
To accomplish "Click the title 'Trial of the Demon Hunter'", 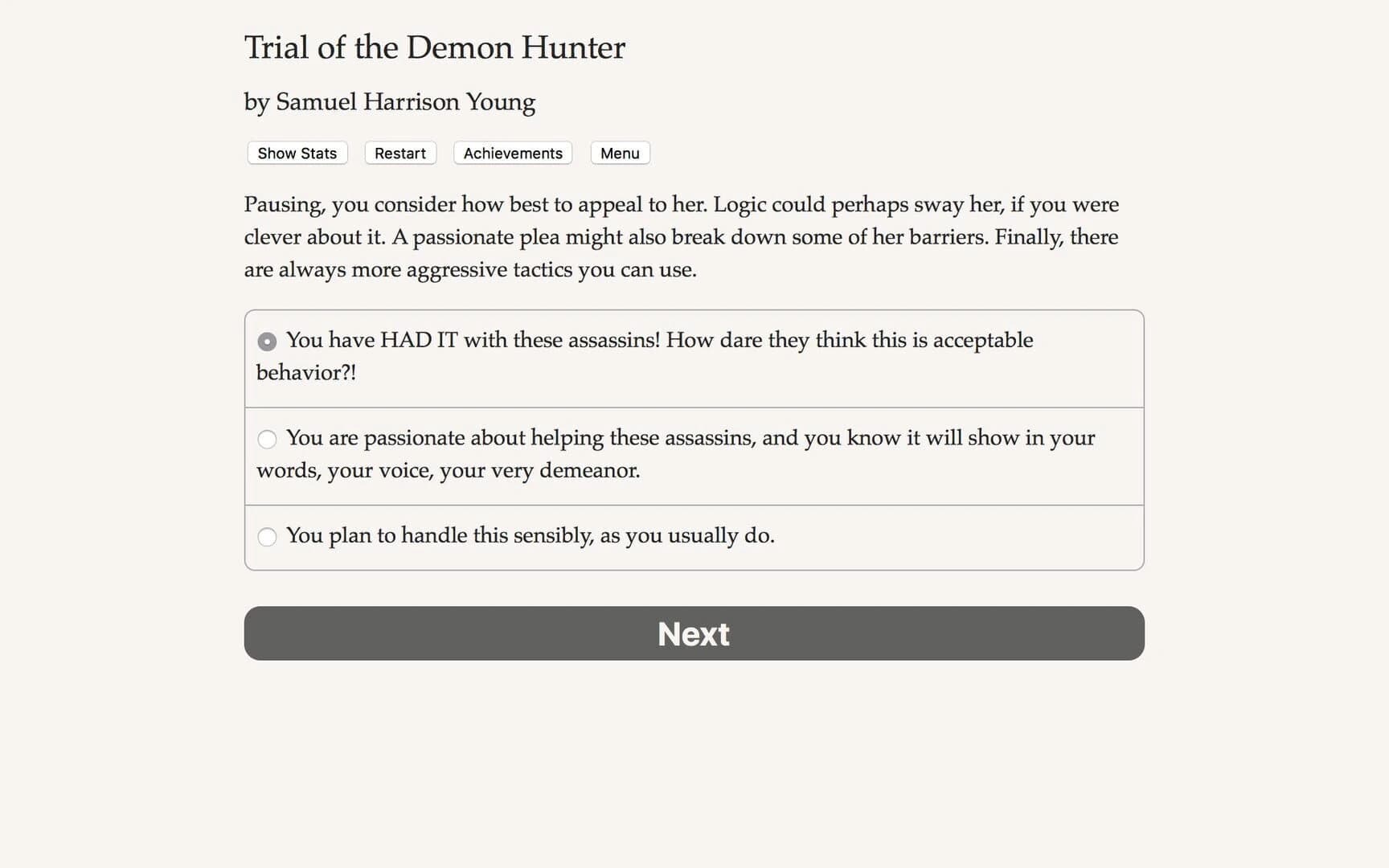I will (x=434, y=47).
